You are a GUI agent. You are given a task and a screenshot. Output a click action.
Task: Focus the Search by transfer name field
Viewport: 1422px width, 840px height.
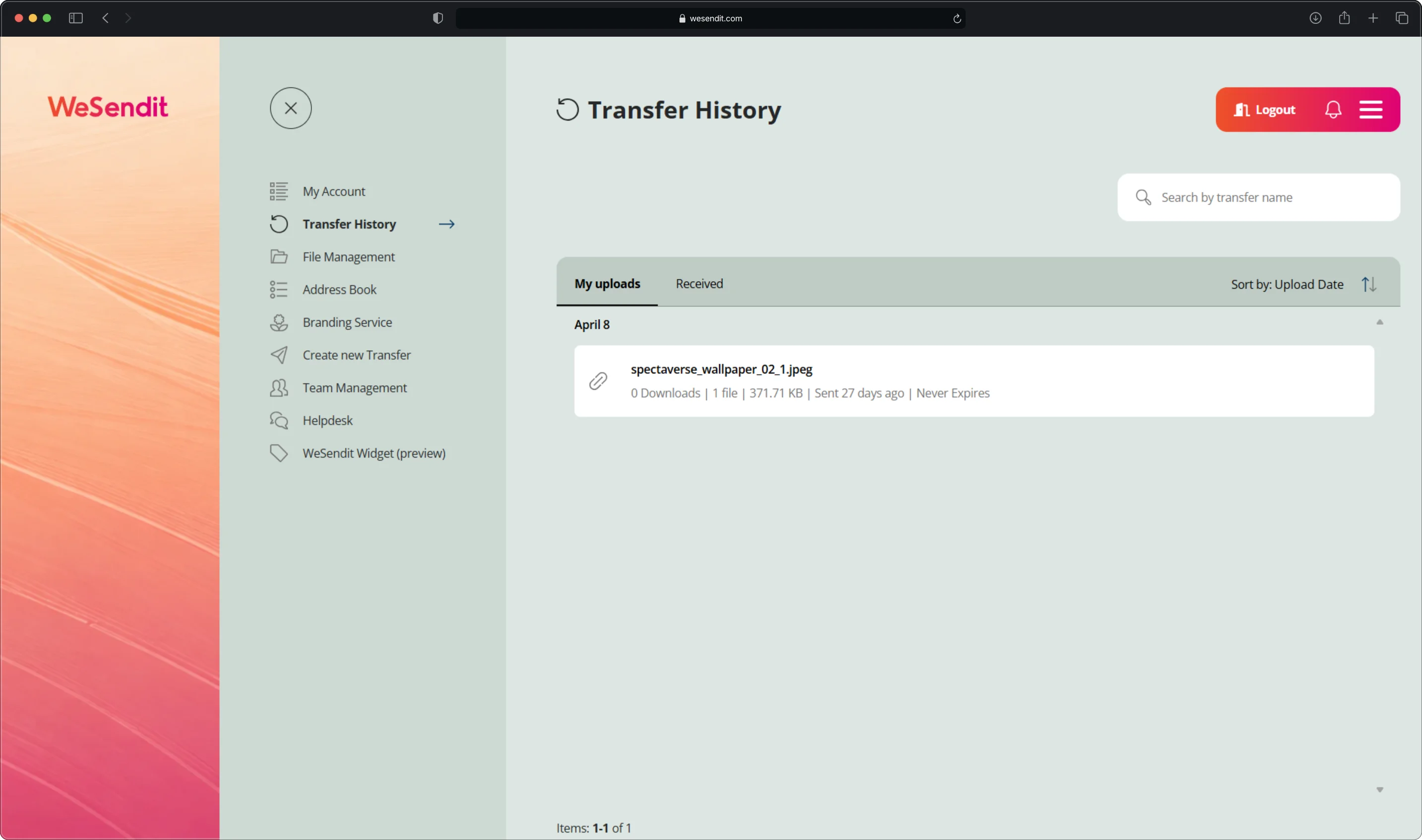point(1259,197)
